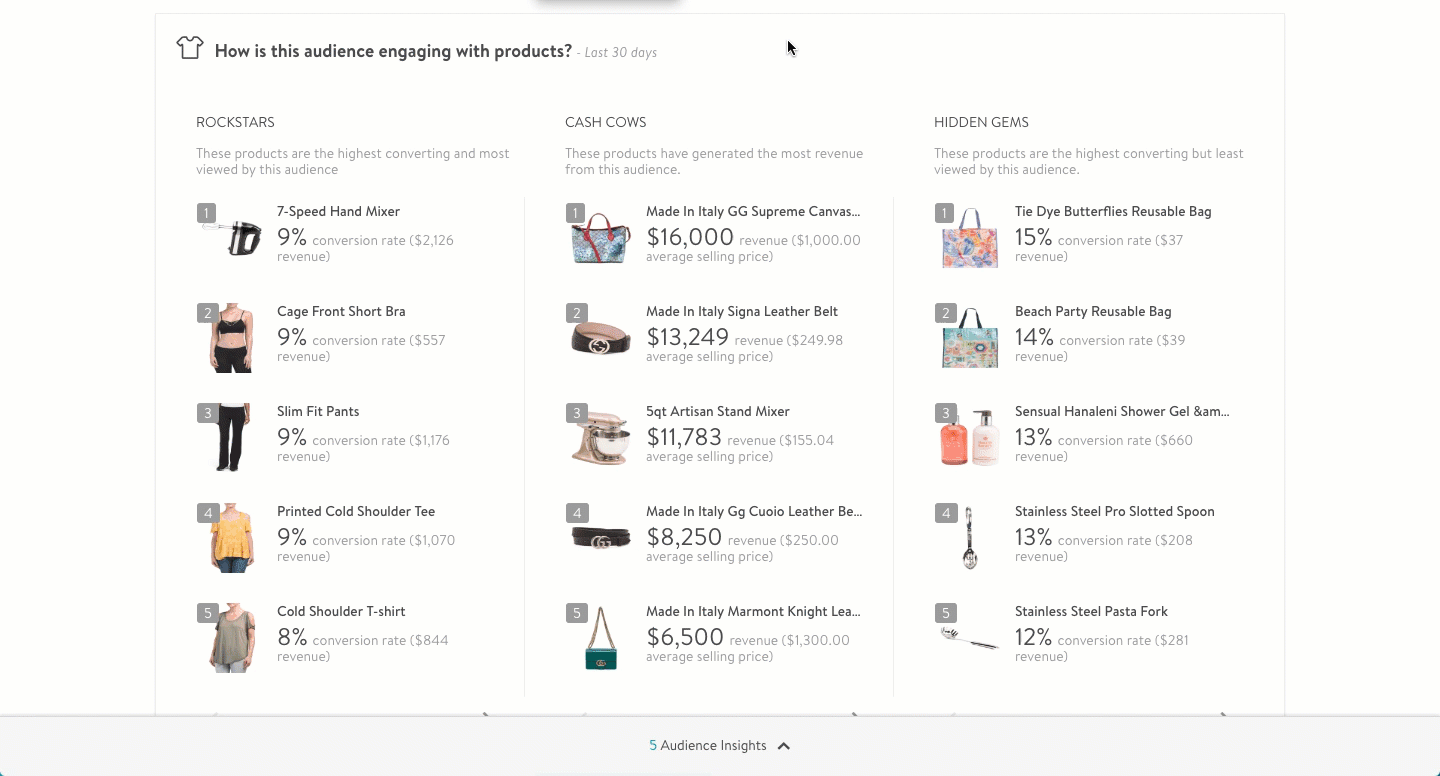Viewport: 1440px width, 776px height.
Task: Click the ROCKSTARS column header
Action: (235, 122)
